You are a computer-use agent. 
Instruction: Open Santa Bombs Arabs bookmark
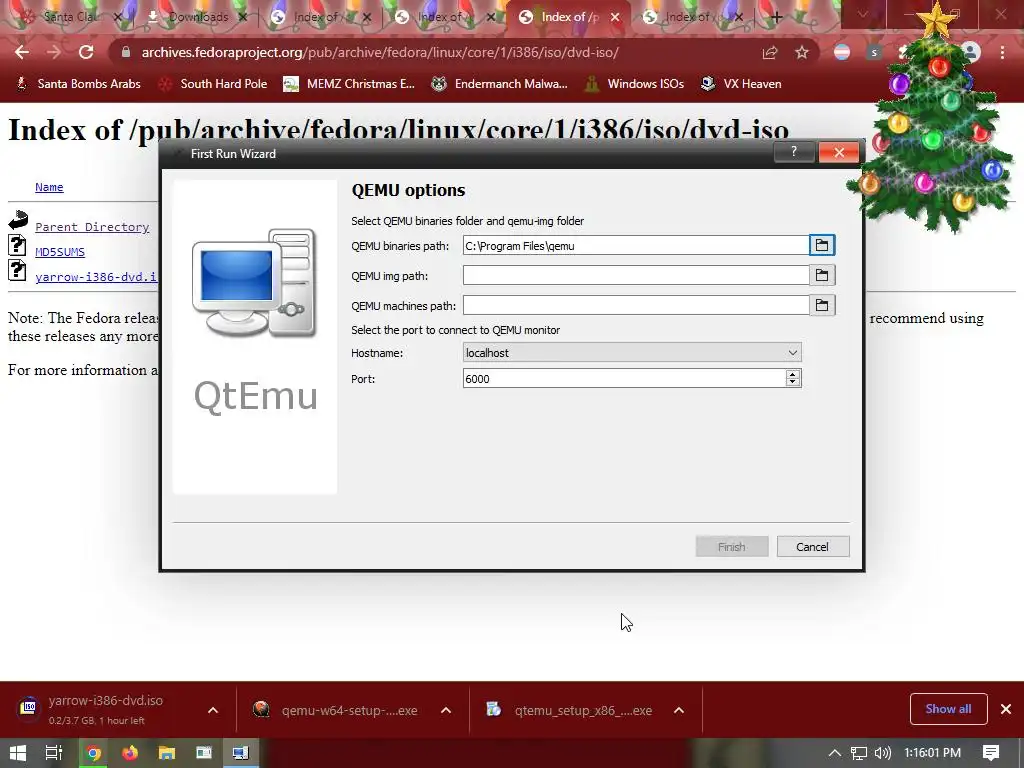coord(78,84)
